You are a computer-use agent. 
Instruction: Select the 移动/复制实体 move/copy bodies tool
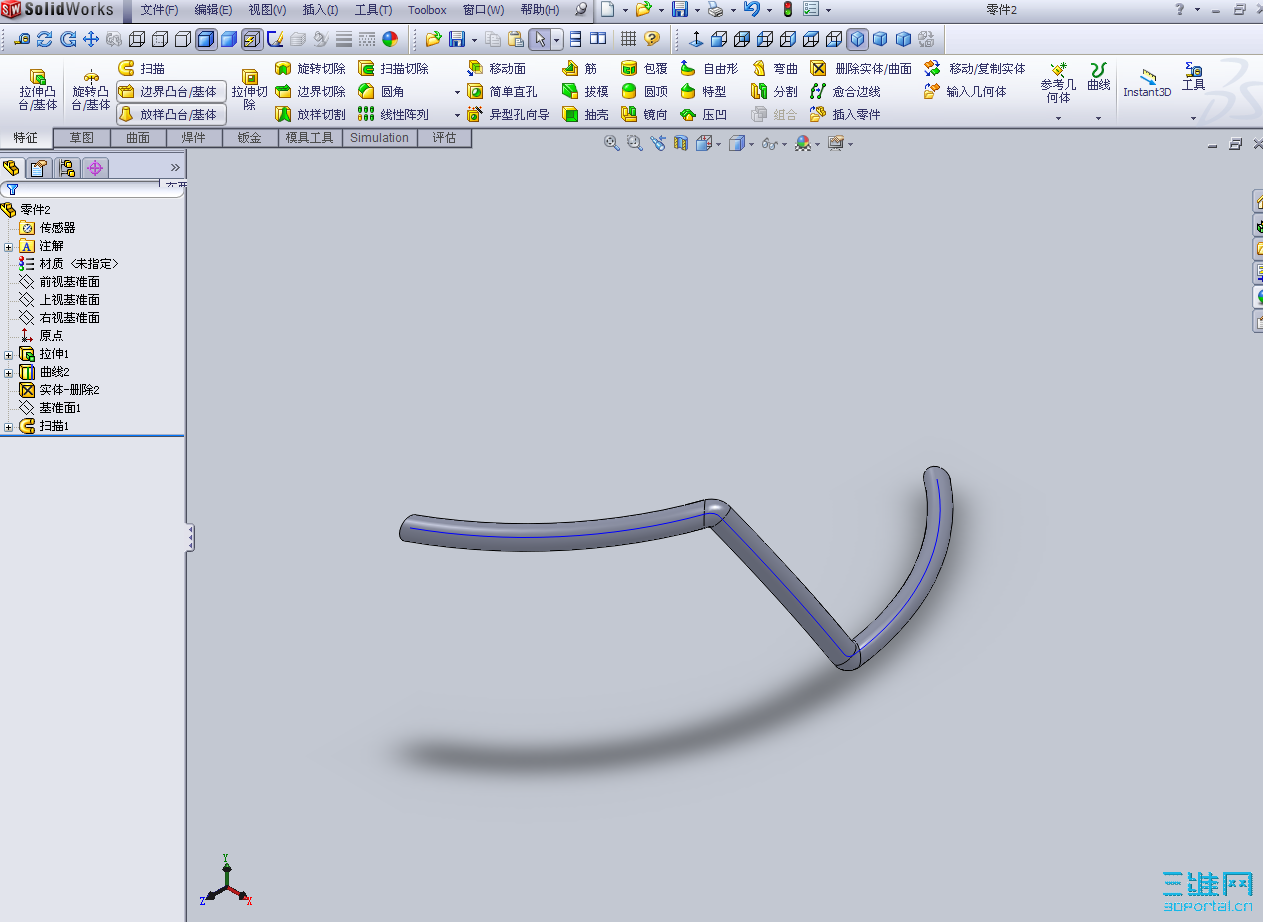(x=975, y=68)
